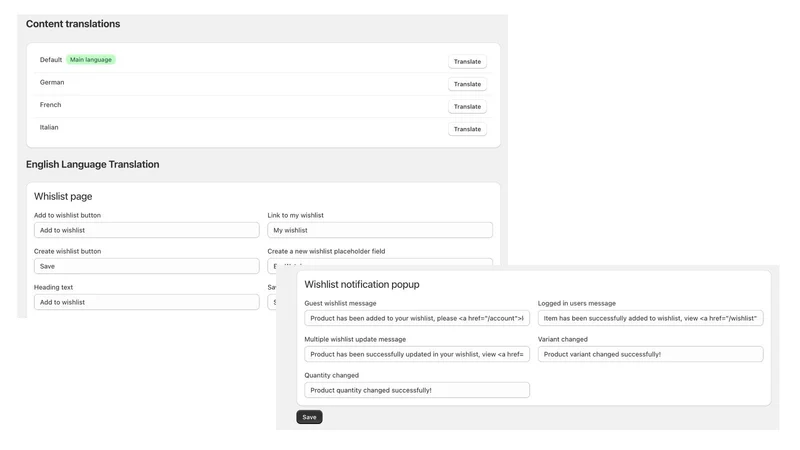Click the Variant changed input field
Screen dimensions: 800x450
click(x=651, y=354)
